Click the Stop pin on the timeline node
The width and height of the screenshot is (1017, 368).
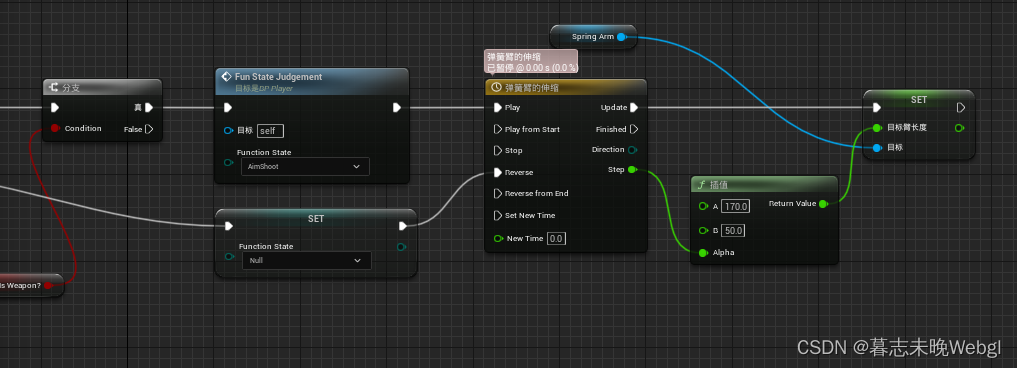pos(497,151)
